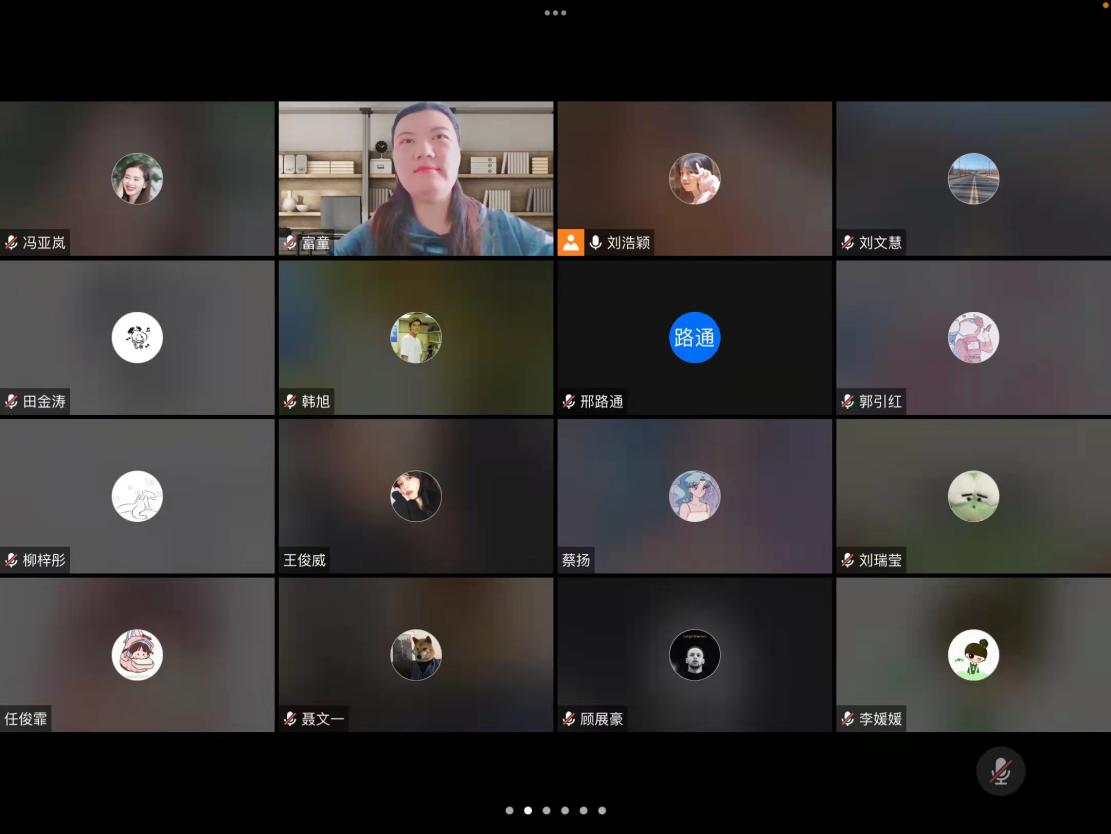The width and height of the screenshot is (1111, 834).
Task: Click the muted mic icon beside 聂文一
Action: click(290, 718)
